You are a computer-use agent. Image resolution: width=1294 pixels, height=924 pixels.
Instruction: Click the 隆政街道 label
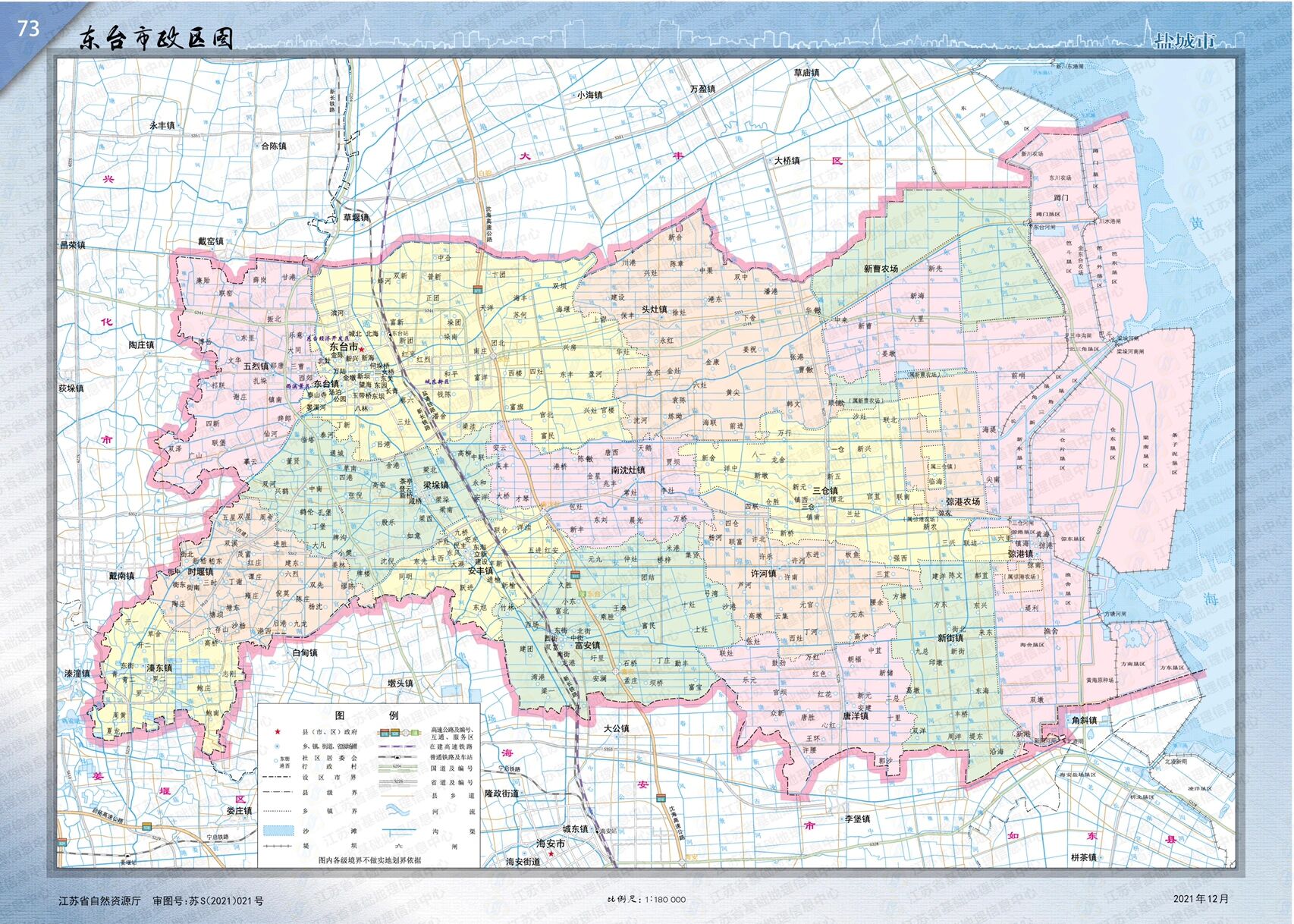coord(501,794)
